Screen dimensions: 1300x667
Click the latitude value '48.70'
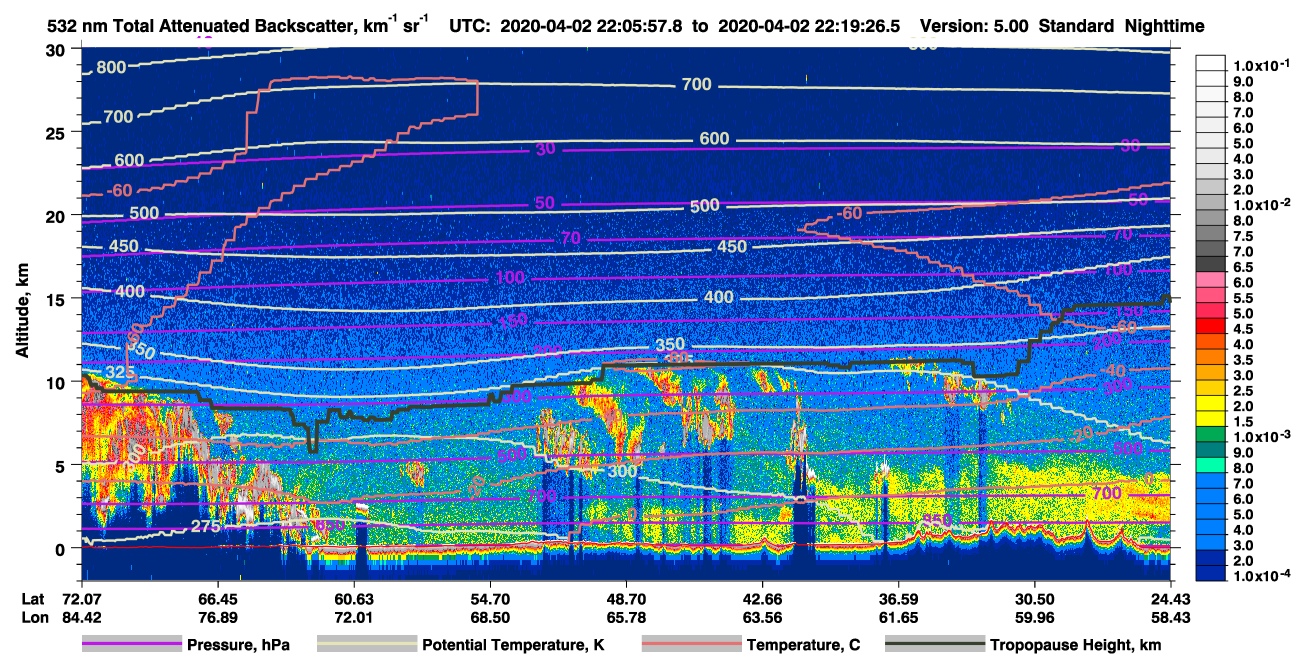click(626, 598)
